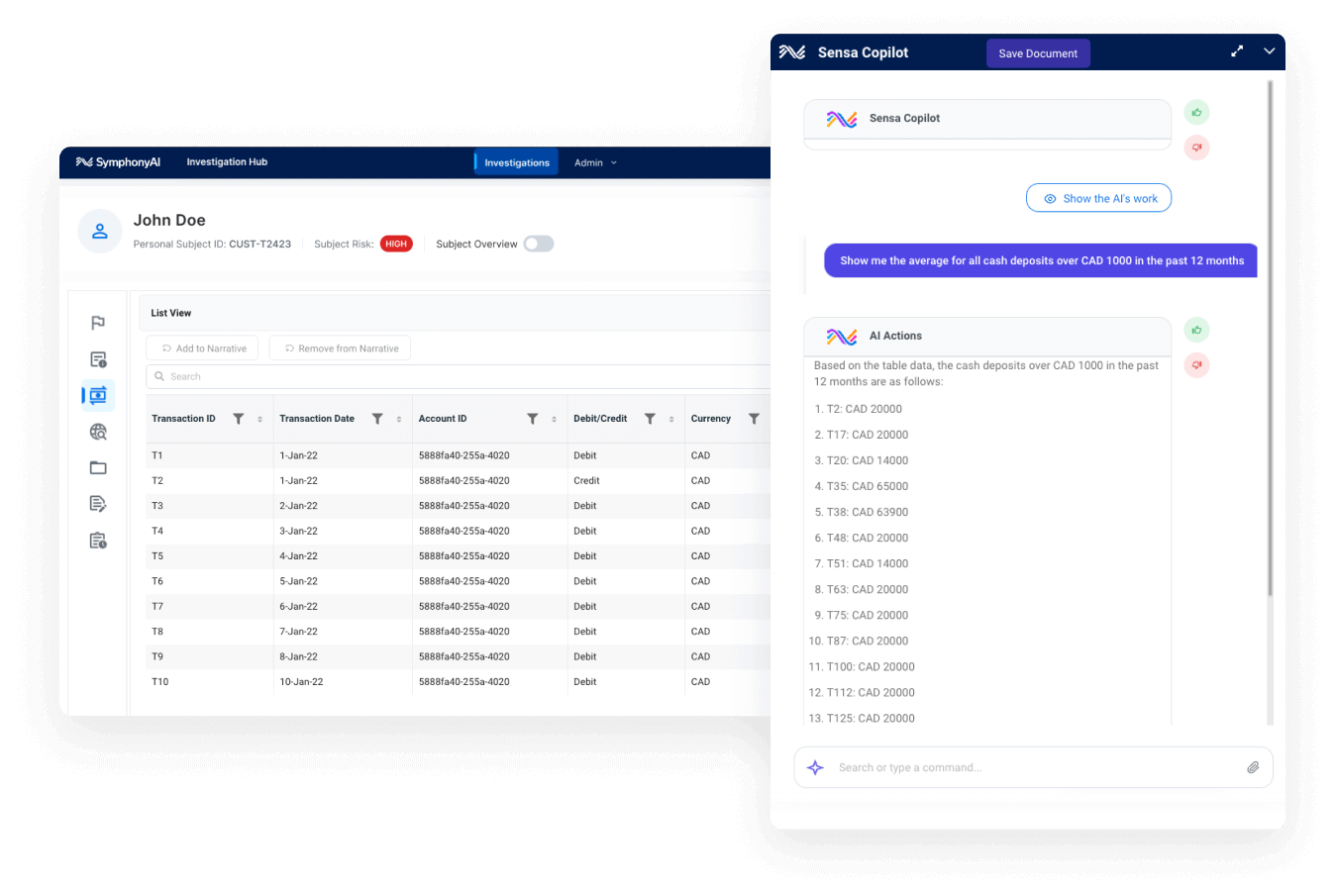Click John Doe's profile avatar icon
This screenshot has height=896, width=1336.
pos(100,232)
